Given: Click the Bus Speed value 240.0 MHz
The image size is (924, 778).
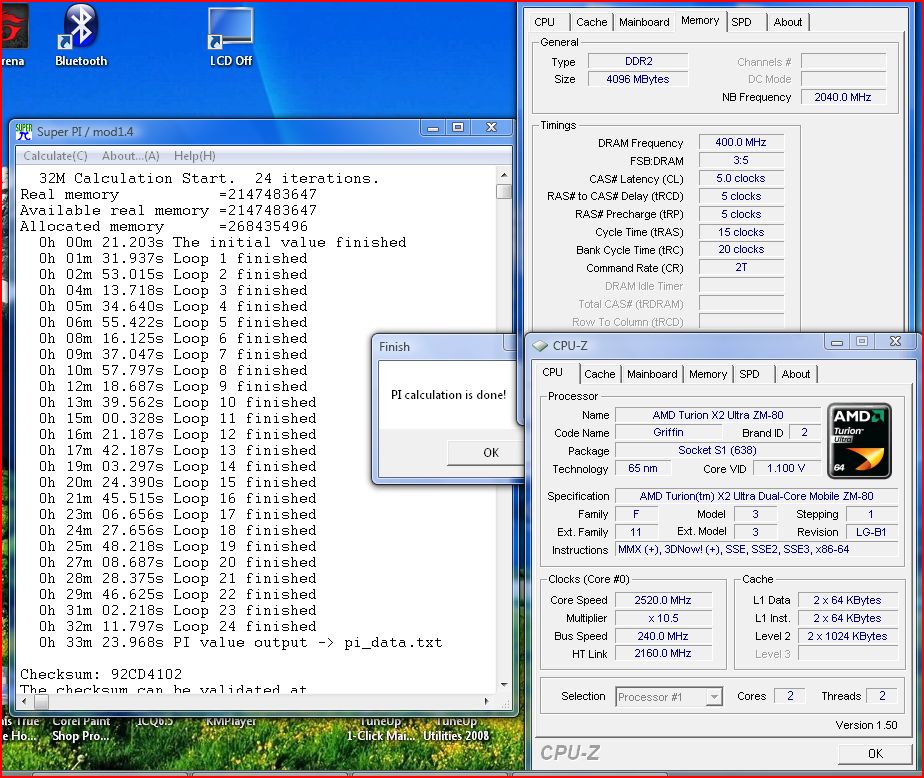Looking at the screenshot, I should point(663,636).
